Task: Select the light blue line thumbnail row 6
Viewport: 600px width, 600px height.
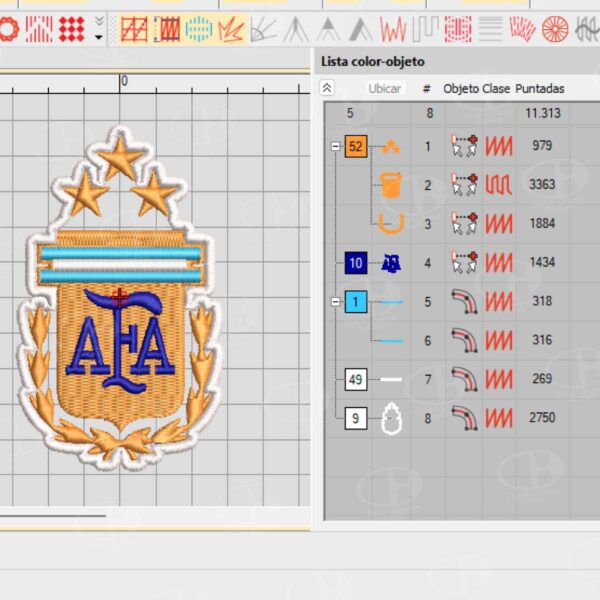Action: (x=391, y=341)
